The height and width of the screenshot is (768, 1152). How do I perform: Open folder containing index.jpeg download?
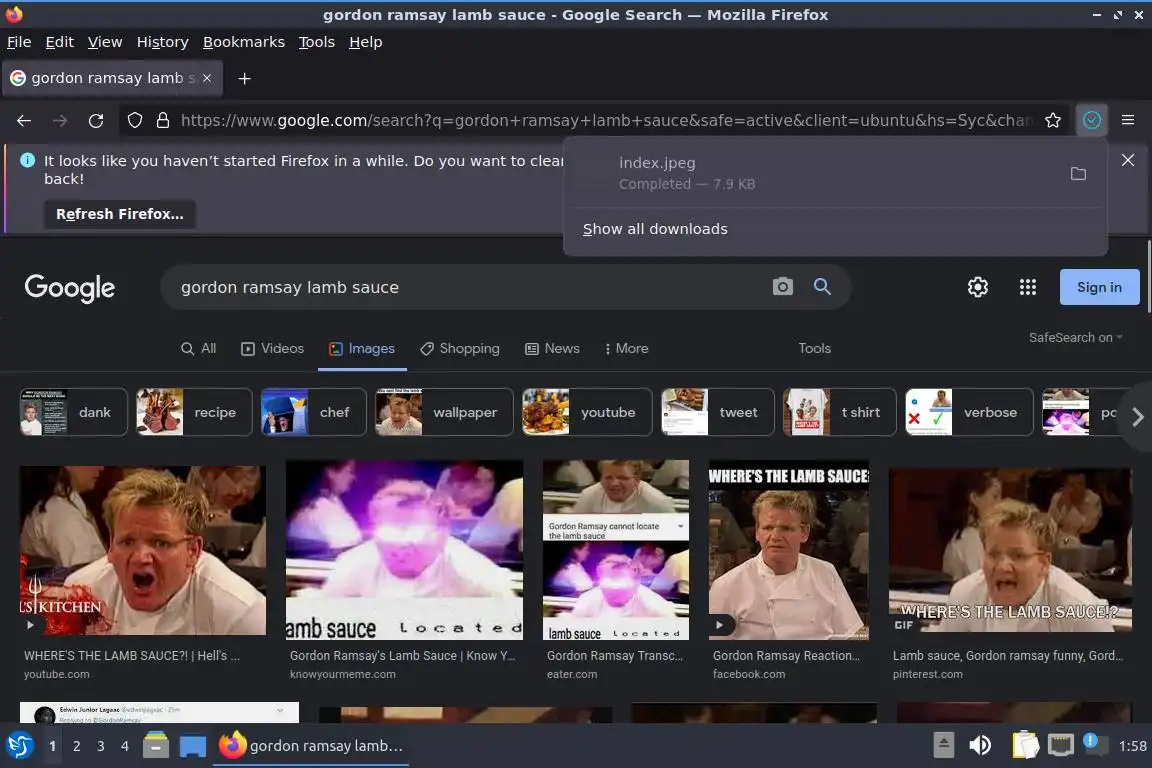(1078, 173)
